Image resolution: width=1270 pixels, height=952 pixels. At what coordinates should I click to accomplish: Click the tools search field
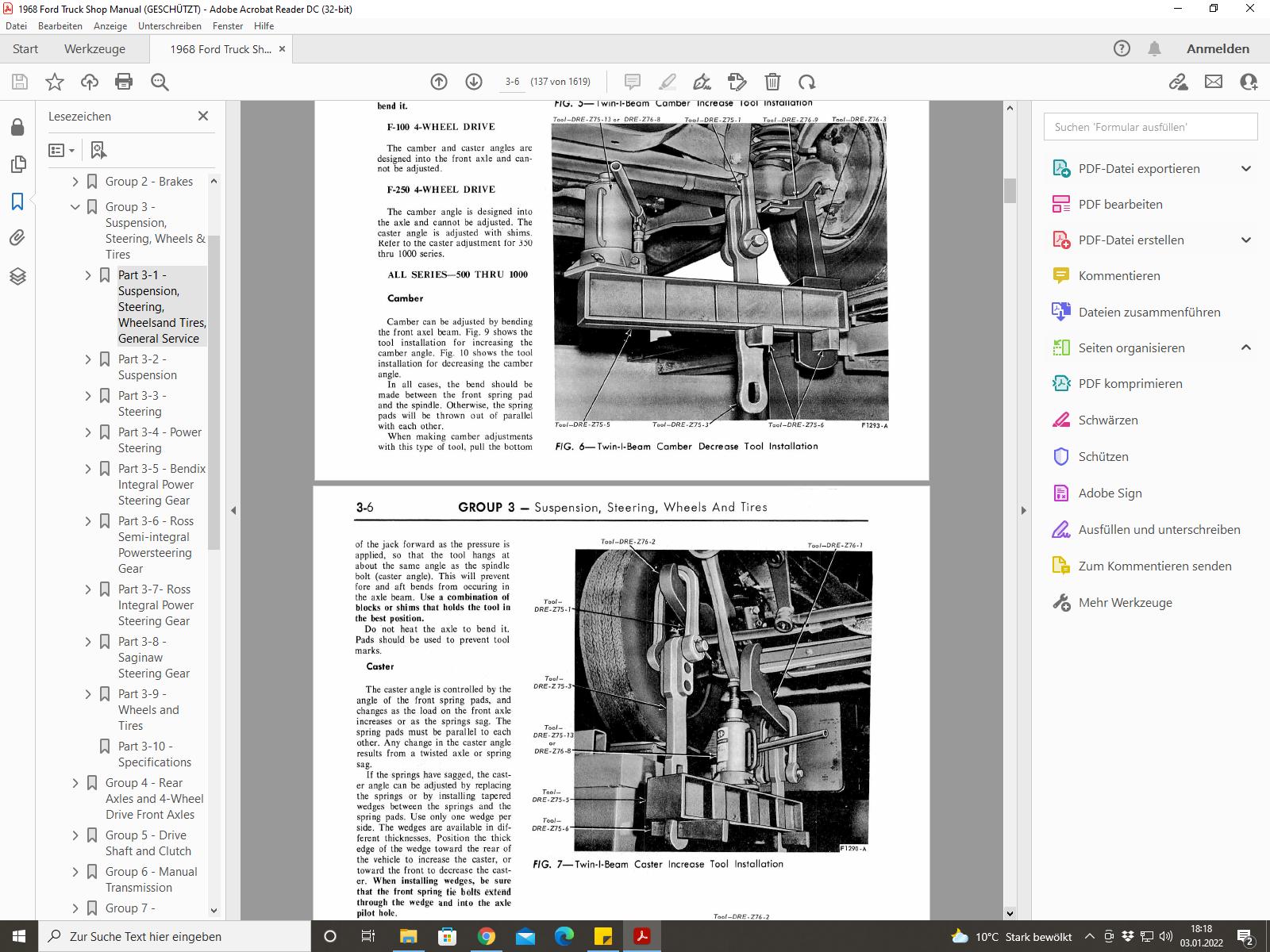point(1150,127)
